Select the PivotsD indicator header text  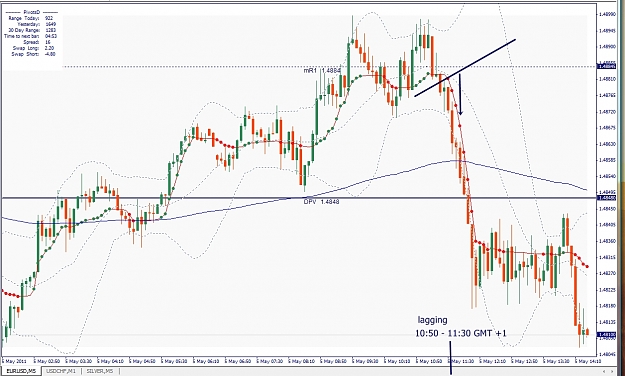click(31, 12)
